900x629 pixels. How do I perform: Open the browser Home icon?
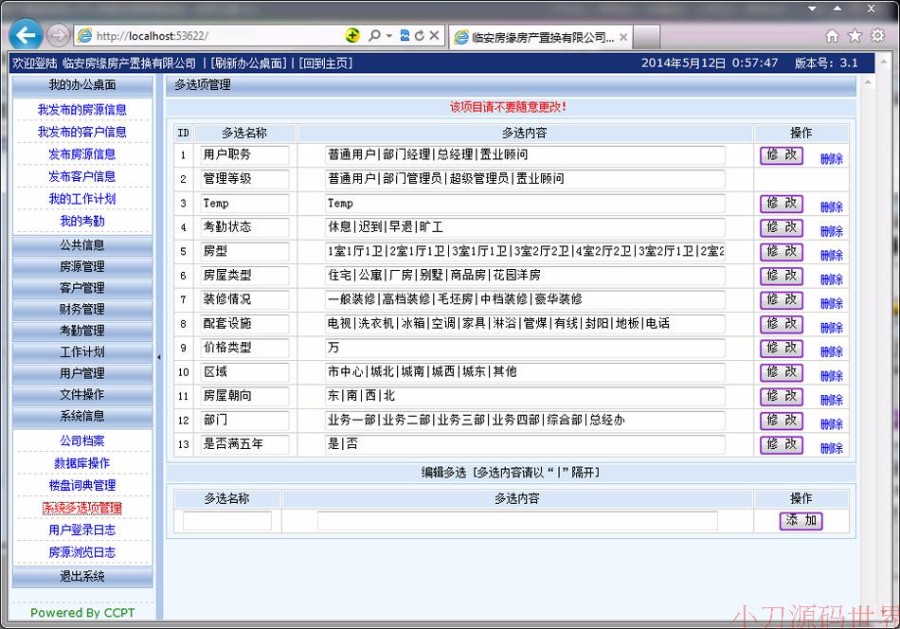(832, 36)
